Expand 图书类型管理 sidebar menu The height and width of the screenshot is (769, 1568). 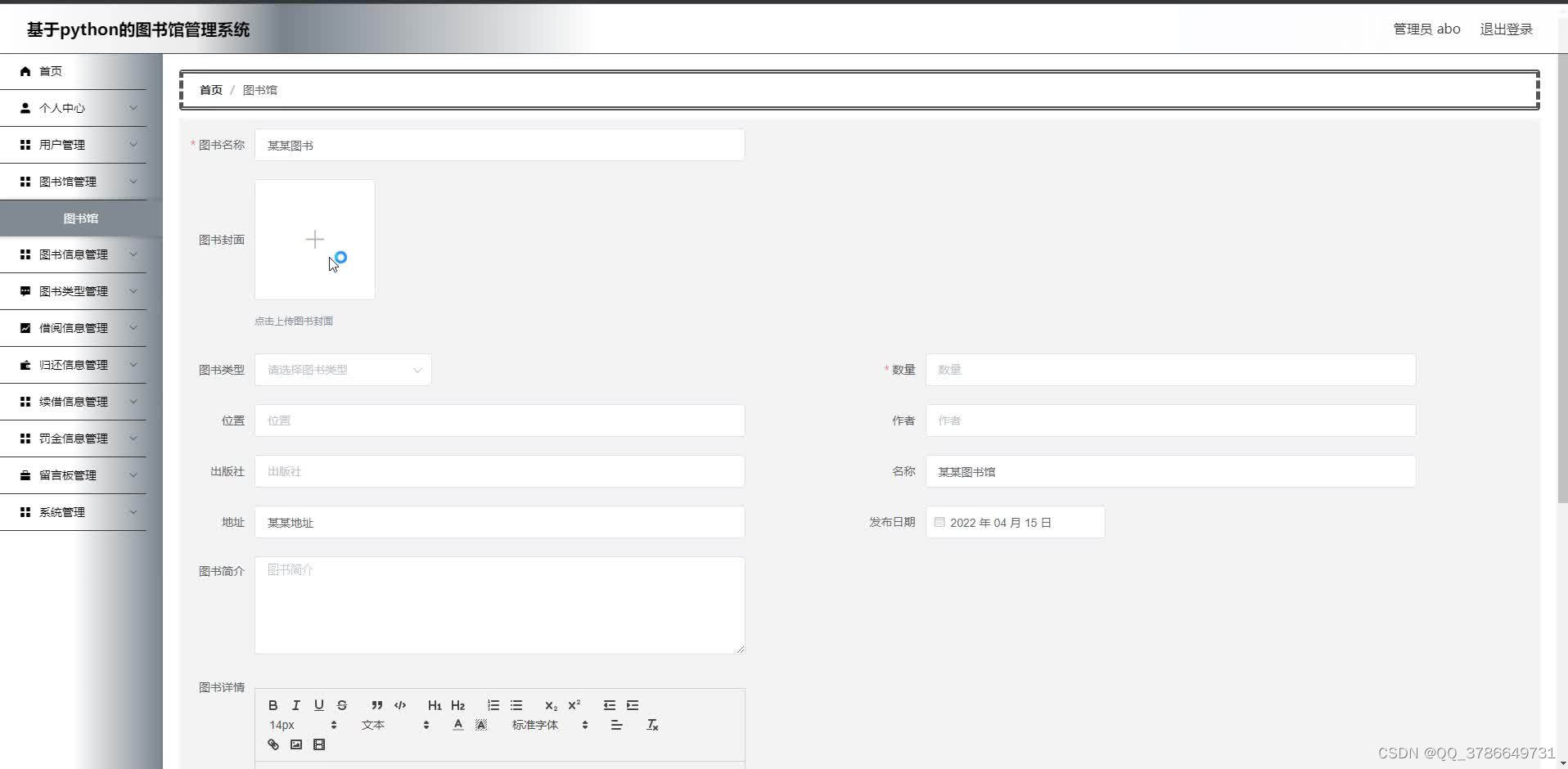point(74,291)
